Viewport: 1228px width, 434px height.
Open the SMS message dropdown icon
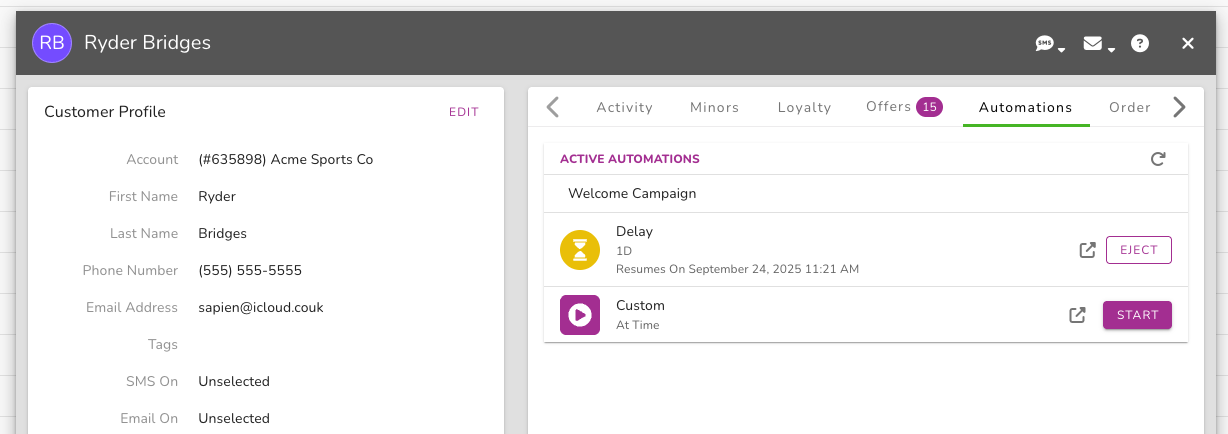1049,44
